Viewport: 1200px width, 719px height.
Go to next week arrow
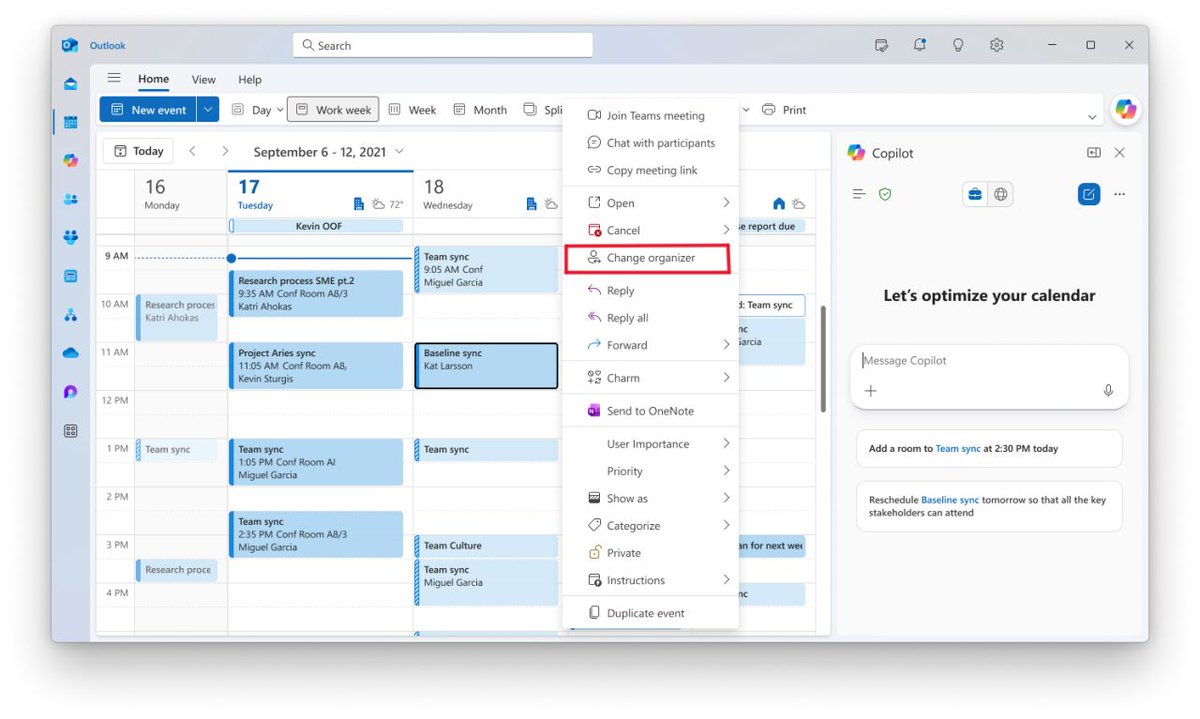(x=225, y=151)
